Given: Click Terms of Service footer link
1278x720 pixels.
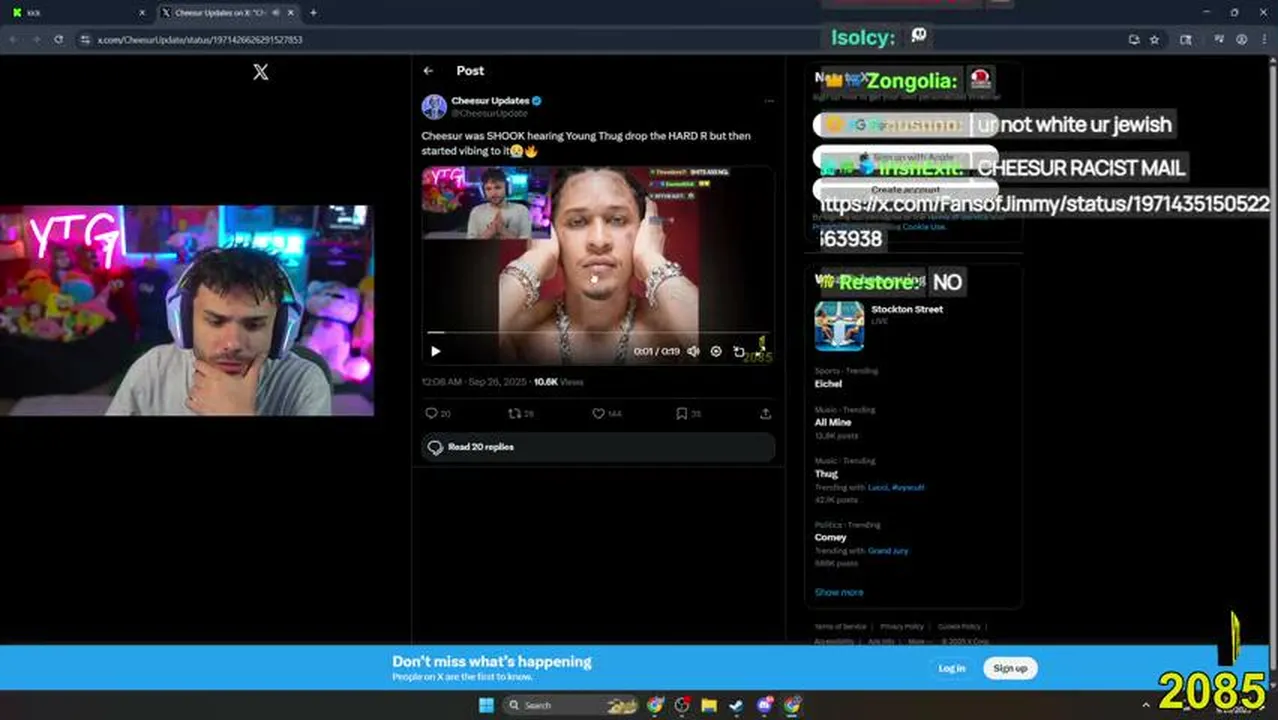Looking at the screenshot, I should click(840, 627).
